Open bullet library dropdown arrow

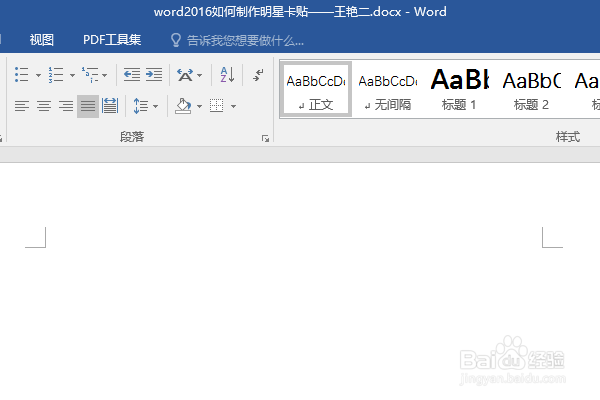38,75
